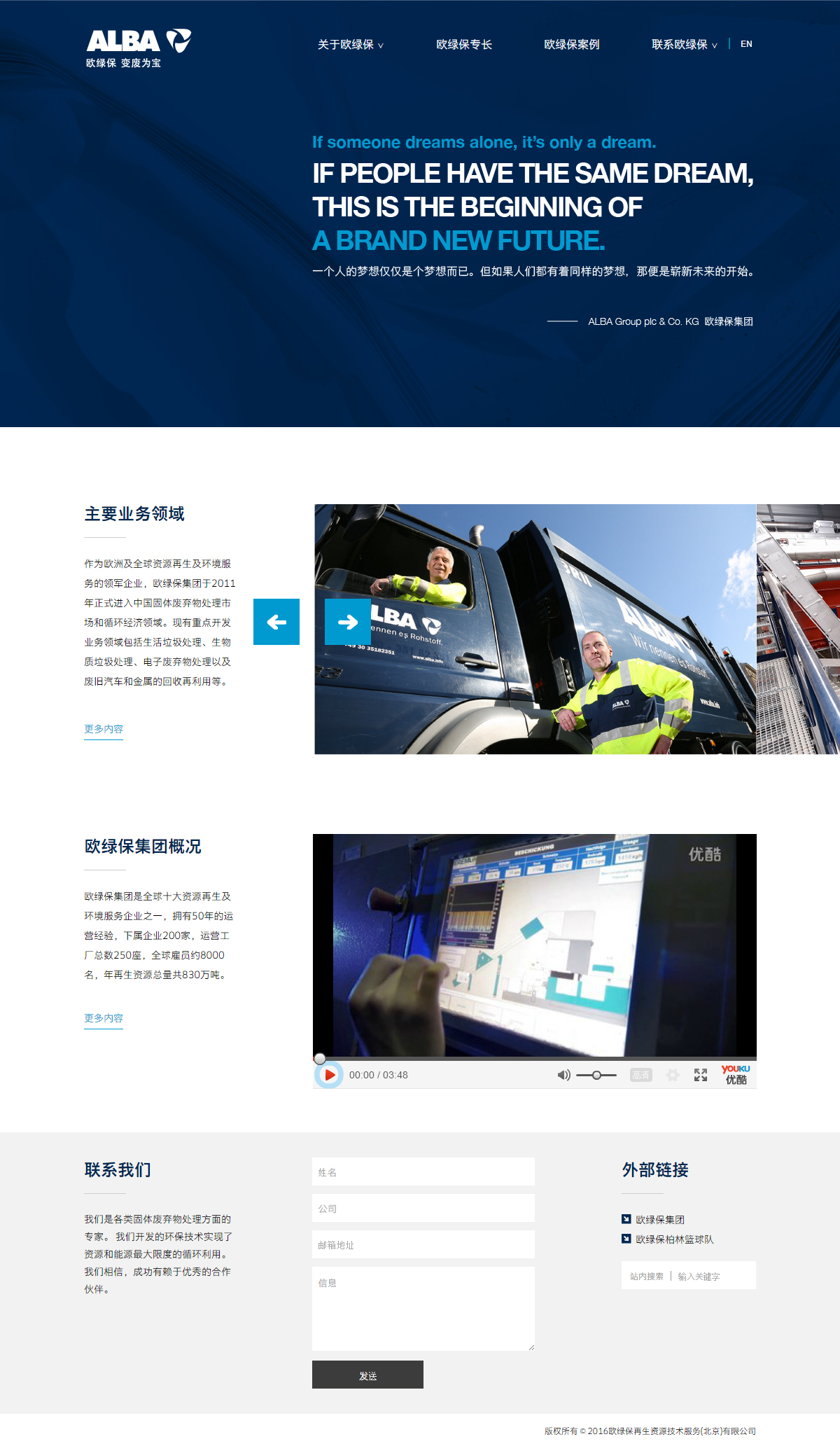
Task: Click the left arrow slideshow button
Action: [x=276, y=622]
